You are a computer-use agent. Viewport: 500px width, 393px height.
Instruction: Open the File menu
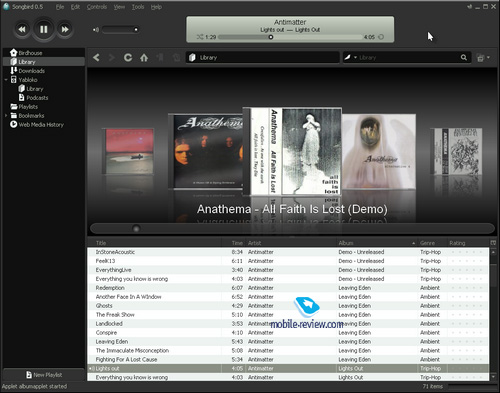[x=60, y=7]
